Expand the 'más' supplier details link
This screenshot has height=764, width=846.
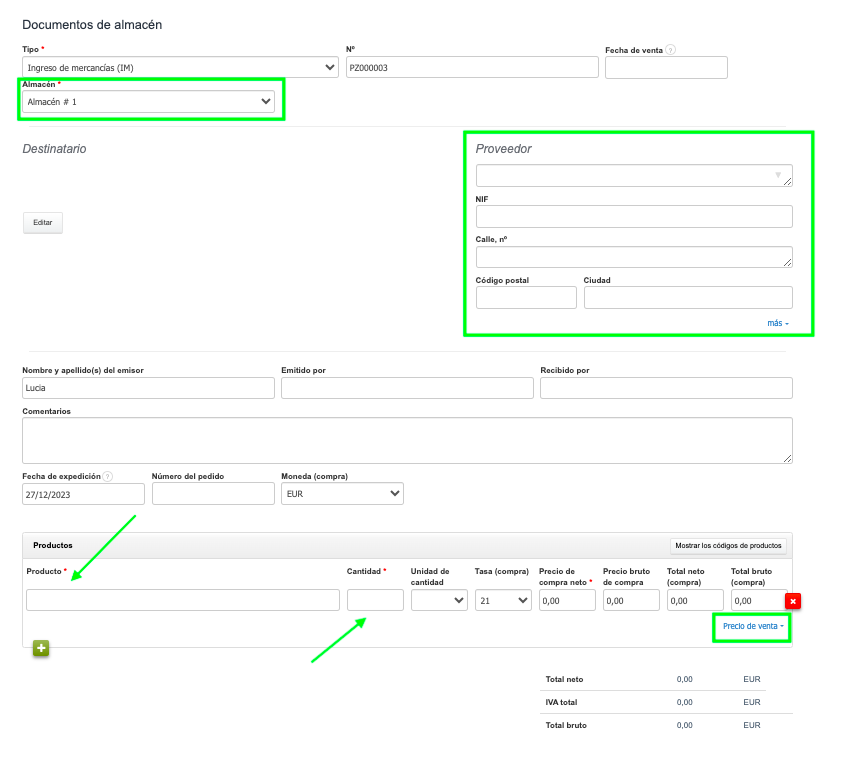[x=777, y=323]
